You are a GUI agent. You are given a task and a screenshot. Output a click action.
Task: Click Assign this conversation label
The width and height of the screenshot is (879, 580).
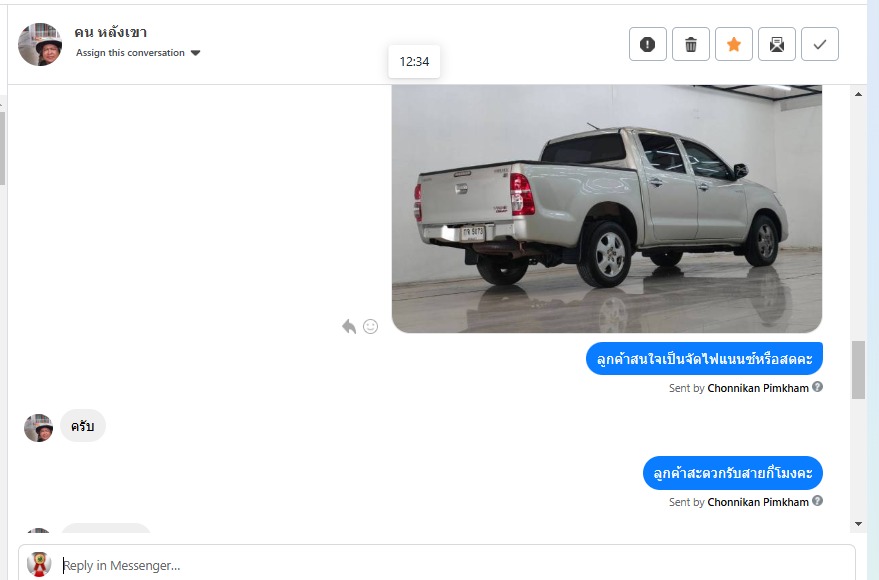(x=130, y=53)
